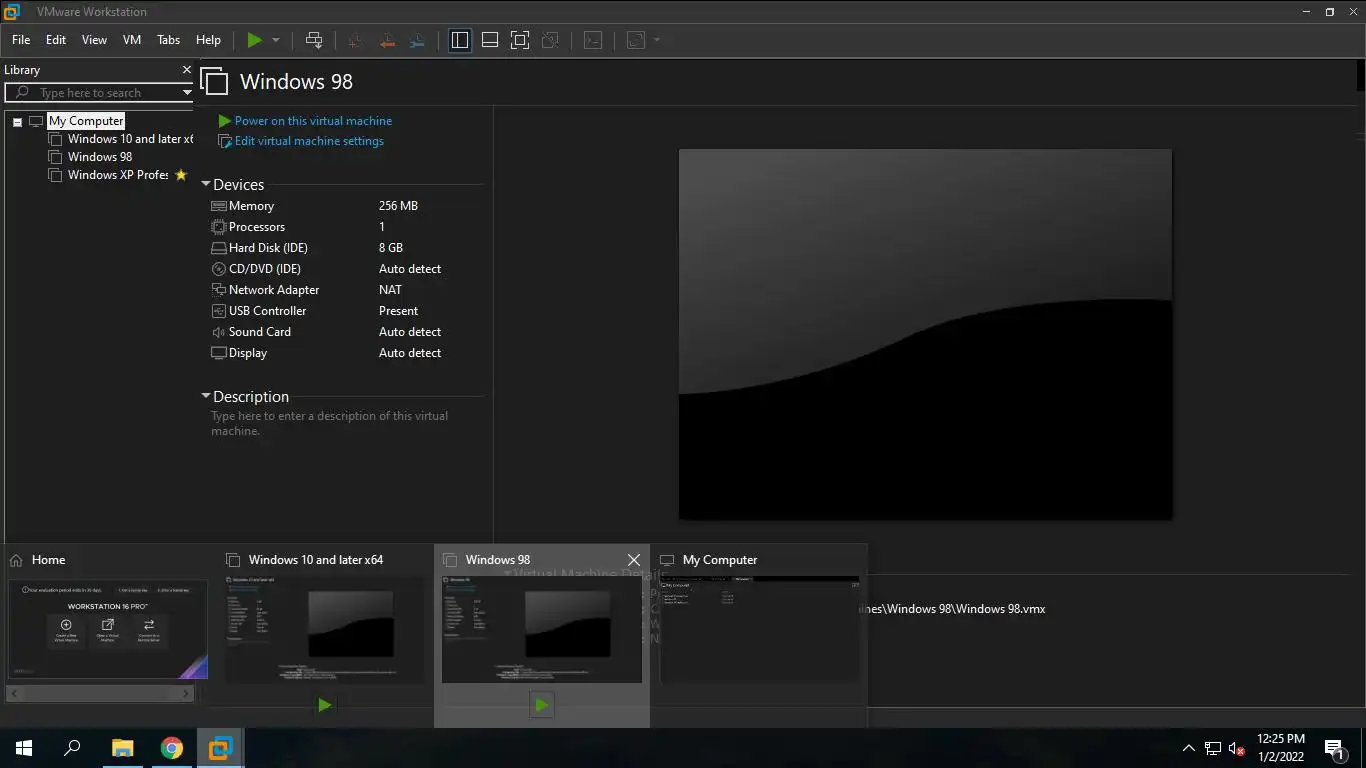This screenshot has width=1366, height=768.
Task: Close the Library panel
Action: (186, 69)
